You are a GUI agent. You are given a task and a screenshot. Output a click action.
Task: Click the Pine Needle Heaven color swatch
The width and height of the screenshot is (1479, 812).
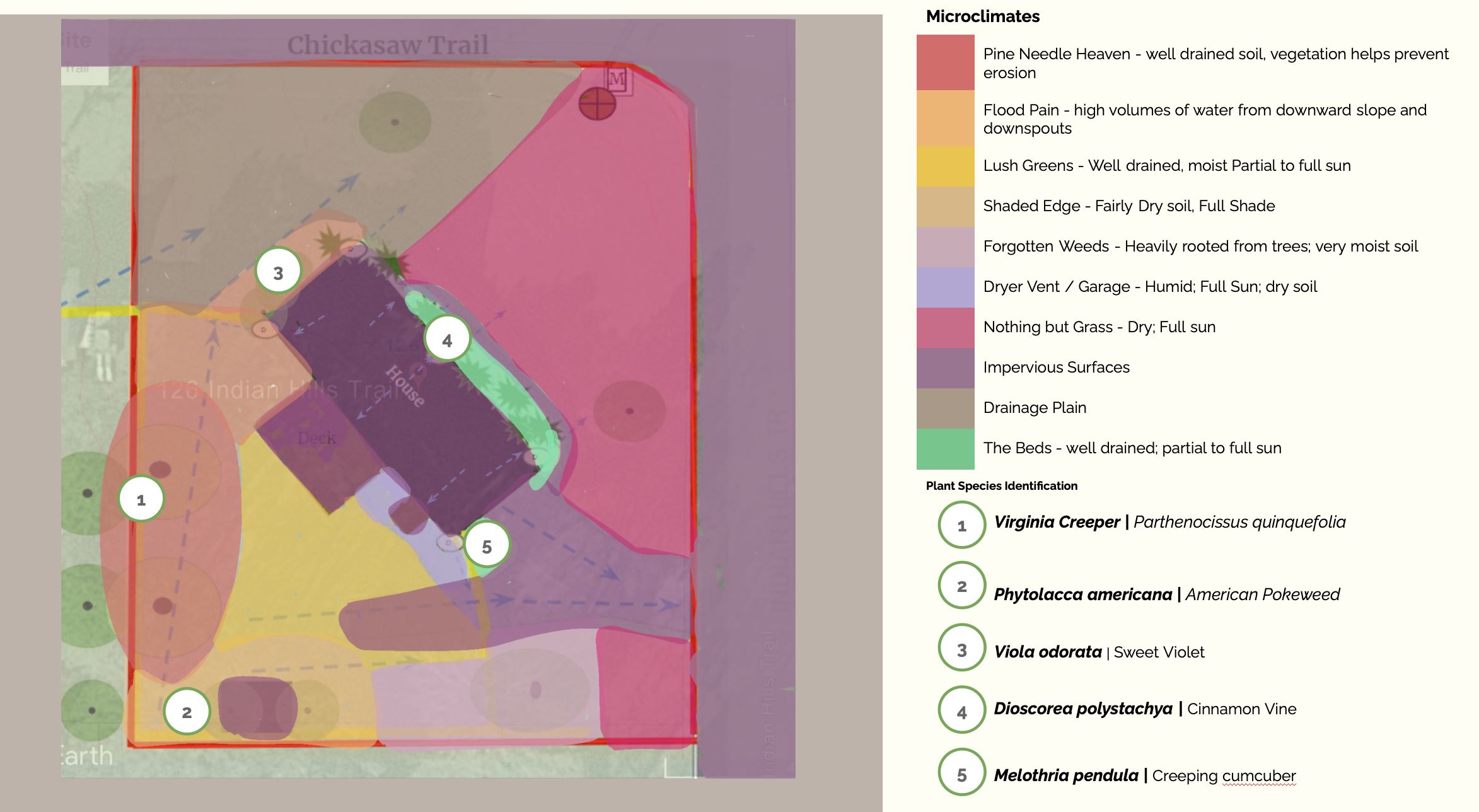pos(945,62)
